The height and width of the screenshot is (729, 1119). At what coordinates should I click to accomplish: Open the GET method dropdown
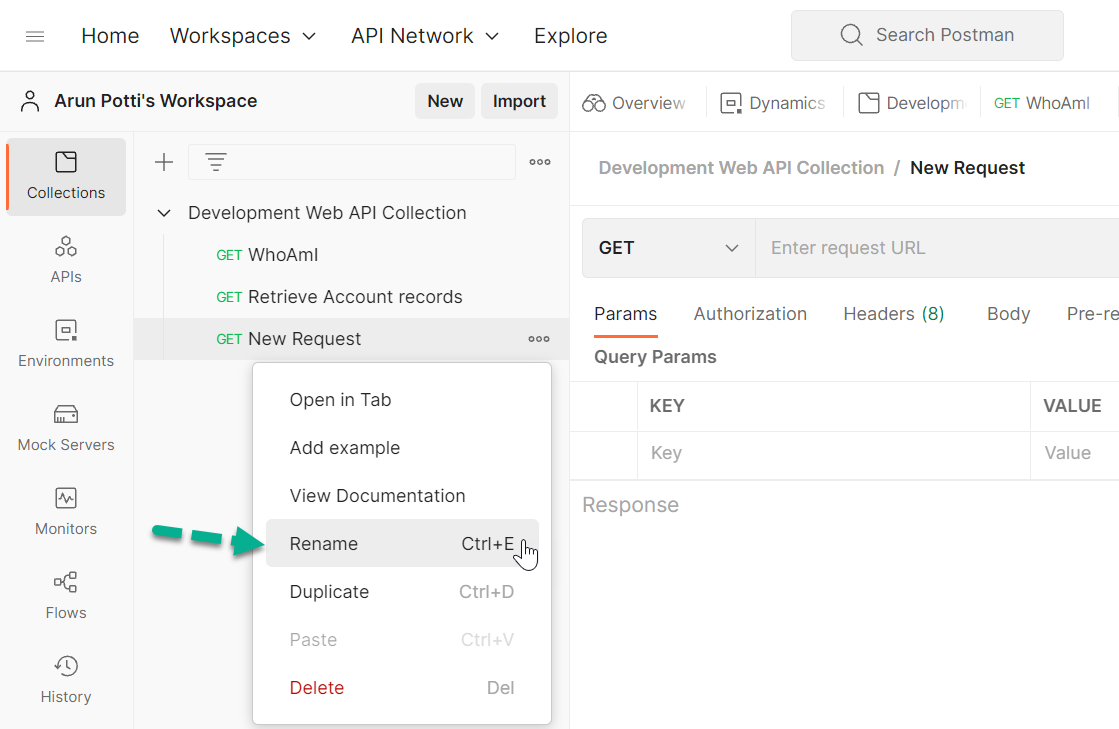coord(667,247)
